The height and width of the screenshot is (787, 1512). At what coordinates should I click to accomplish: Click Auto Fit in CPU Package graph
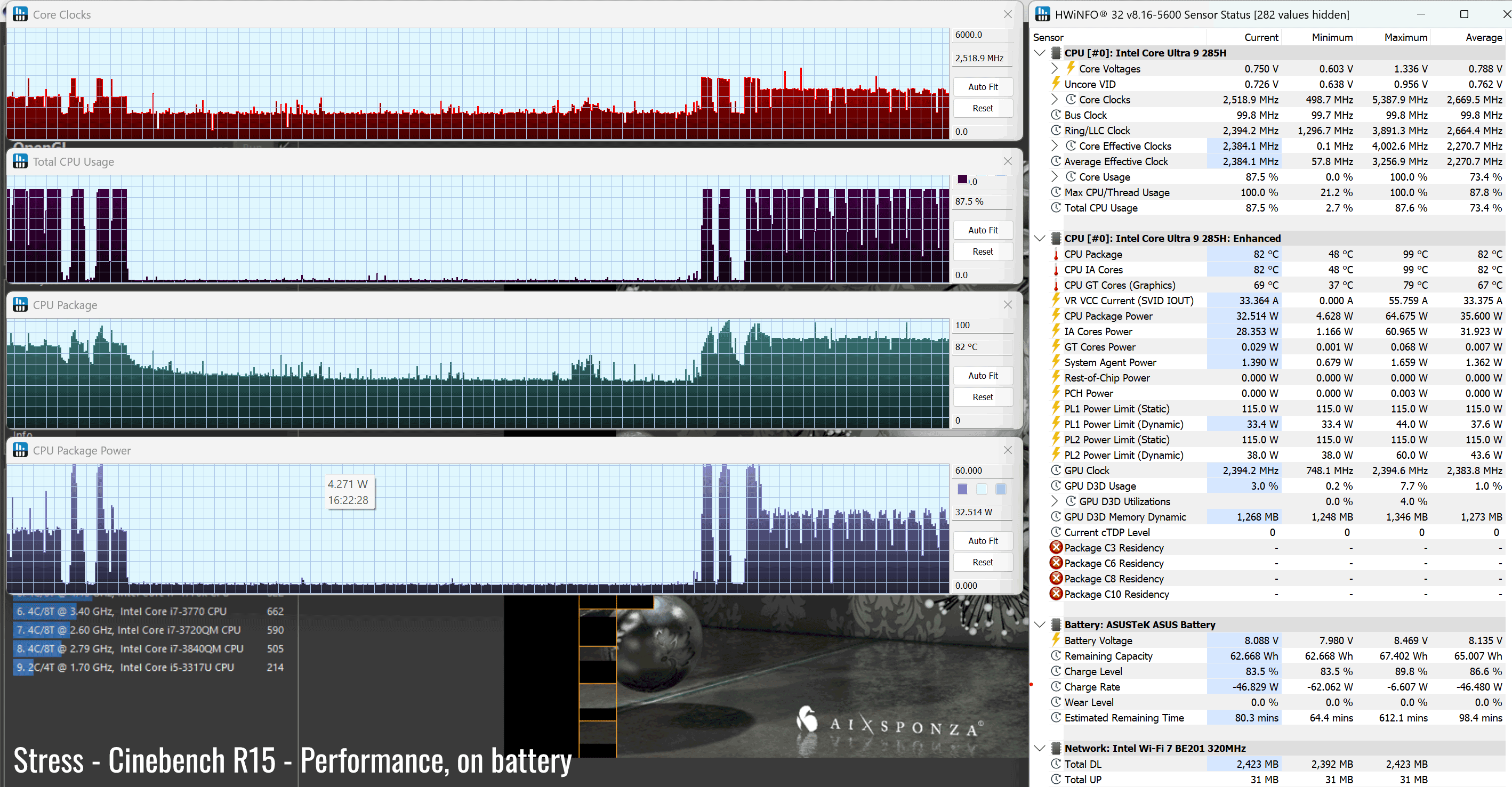983,375
